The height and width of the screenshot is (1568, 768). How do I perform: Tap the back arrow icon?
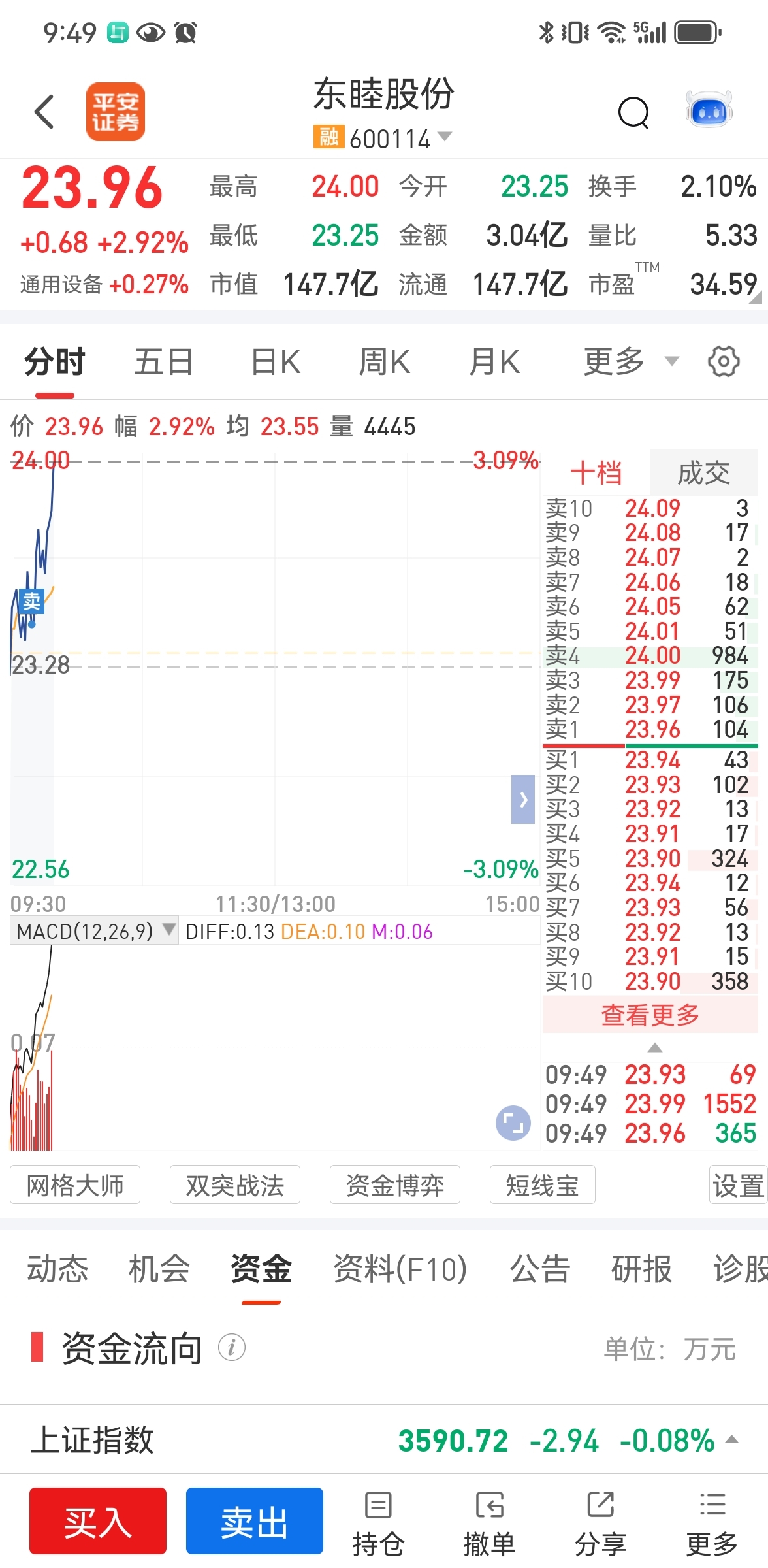(44, 112)
